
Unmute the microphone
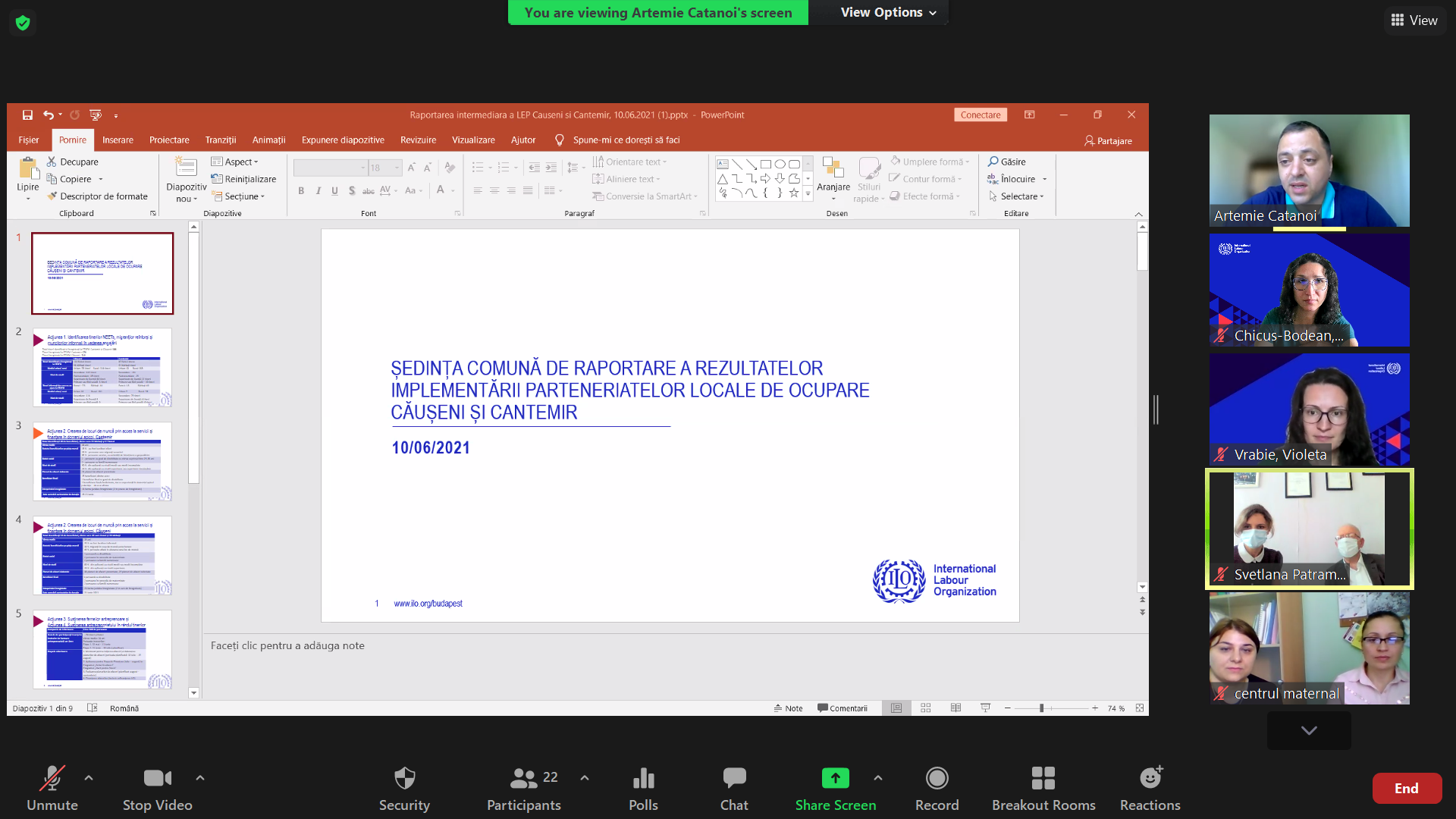[x=52, y=779]
